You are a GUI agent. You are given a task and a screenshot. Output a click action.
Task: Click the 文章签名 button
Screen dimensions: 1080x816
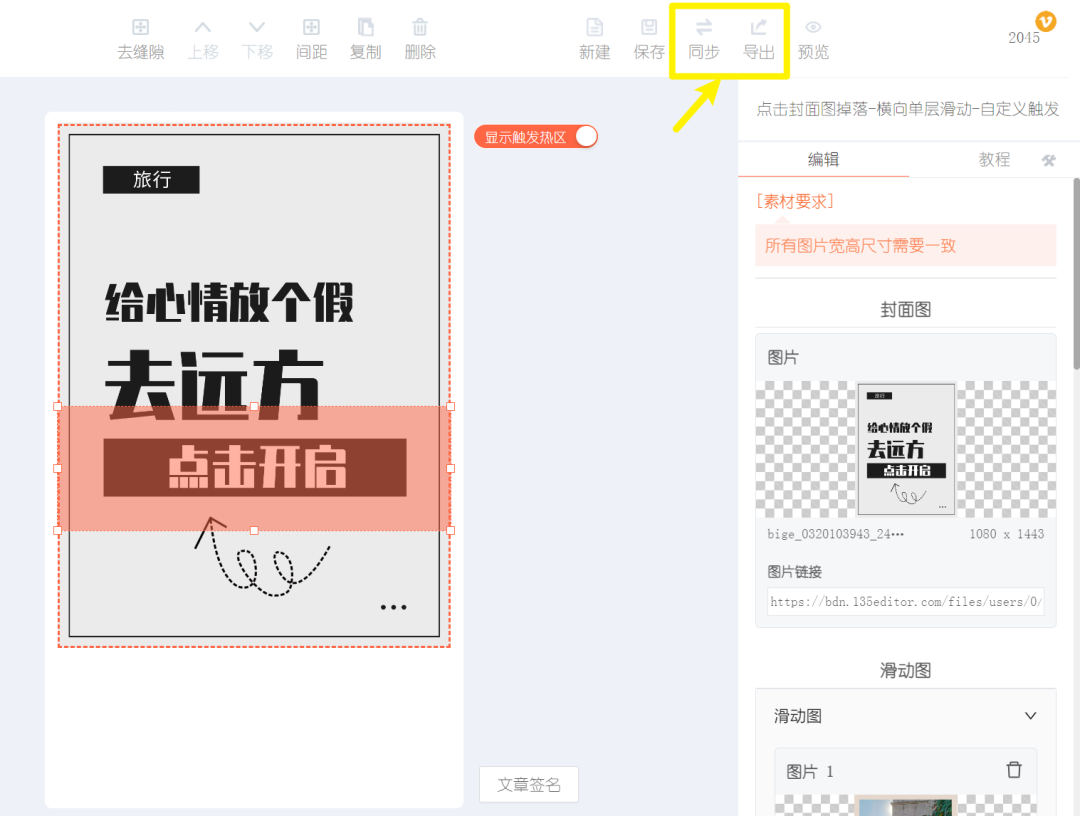coord(529,784)
